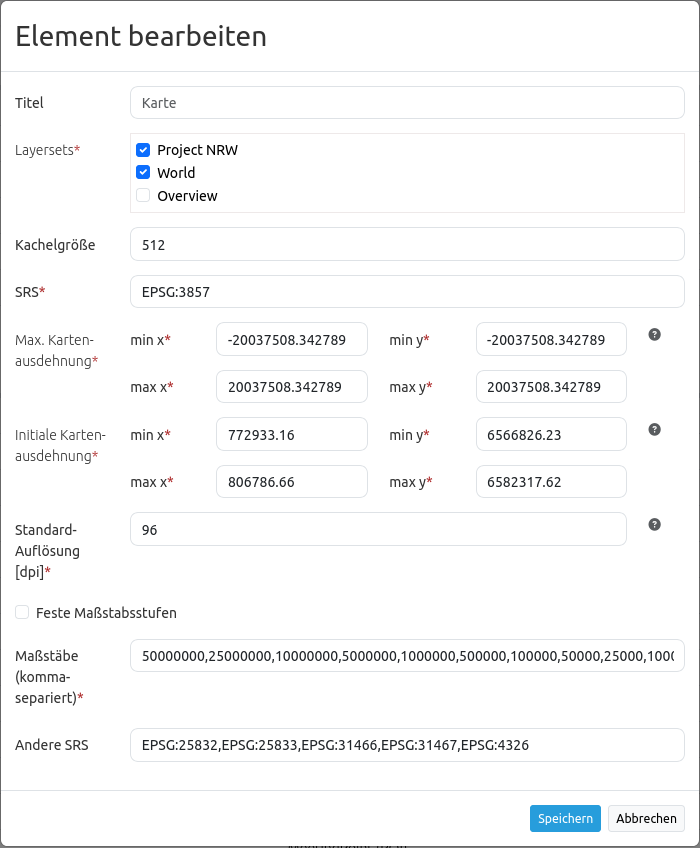Click max extent max y field

click(551, 386)
